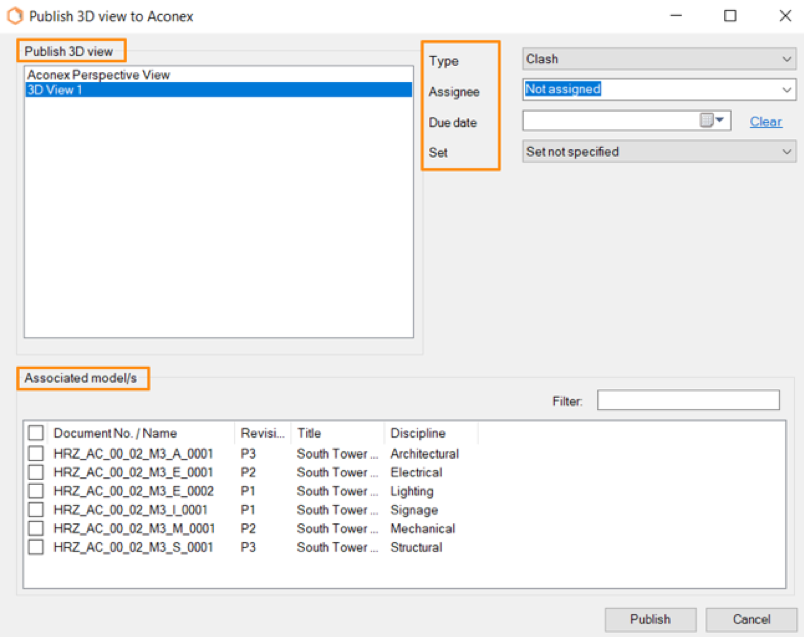Check the HRZ_AC_00_02_M3_E_0001 model checkbox
804x637 pixels.
pyautogui.click(x=36, y=472)
